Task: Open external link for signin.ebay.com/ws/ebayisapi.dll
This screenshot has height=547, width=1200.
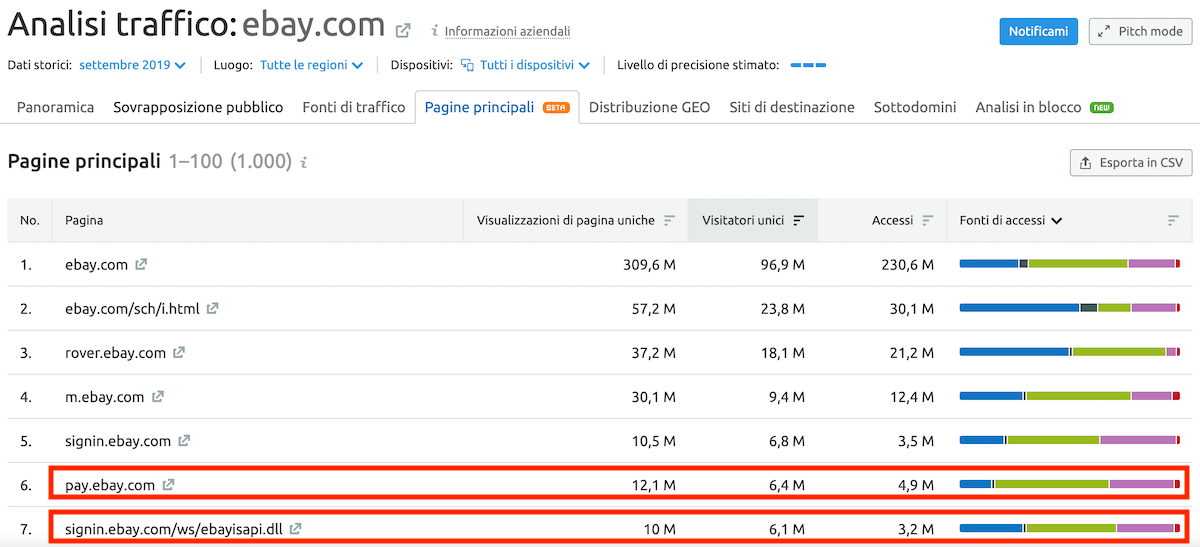Action: pyautogui.click(x=296, y=529)
